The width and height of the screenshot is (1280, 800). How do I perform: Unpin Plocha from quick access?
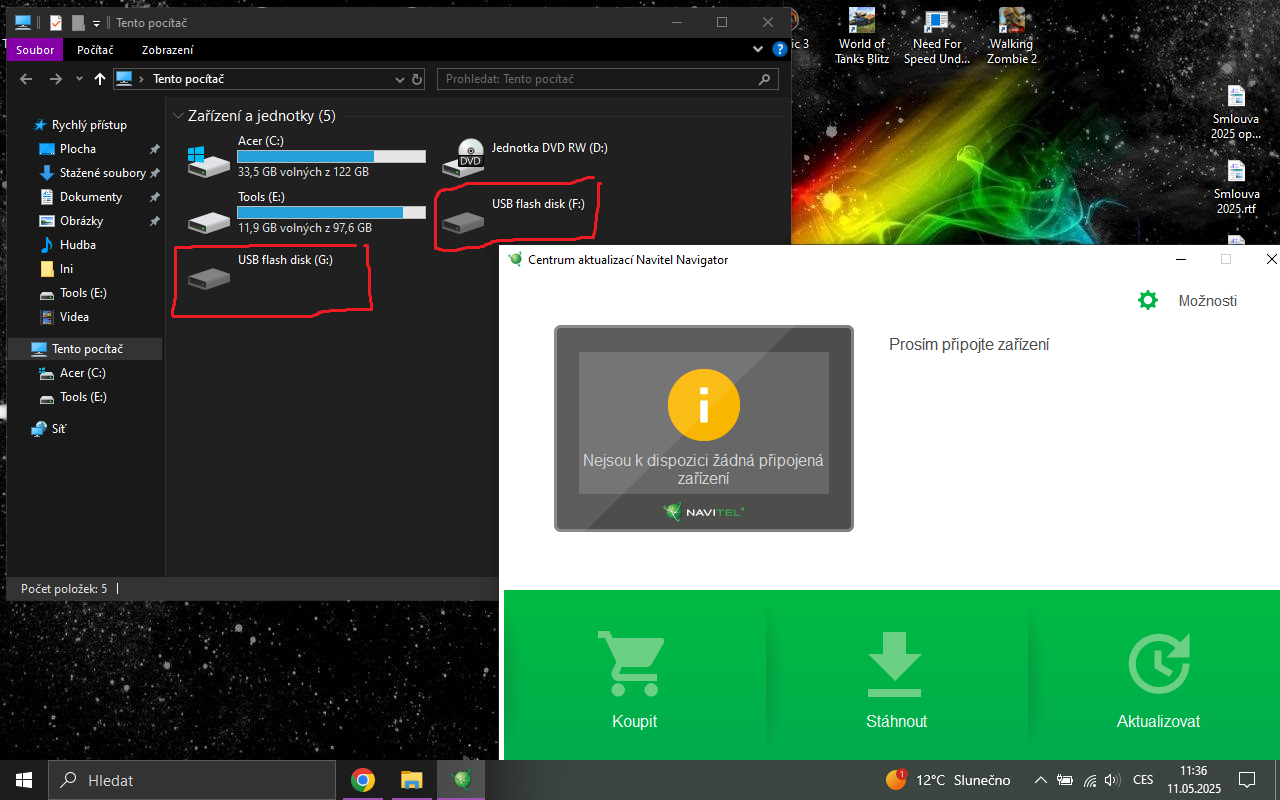click(x=154, y=149)
